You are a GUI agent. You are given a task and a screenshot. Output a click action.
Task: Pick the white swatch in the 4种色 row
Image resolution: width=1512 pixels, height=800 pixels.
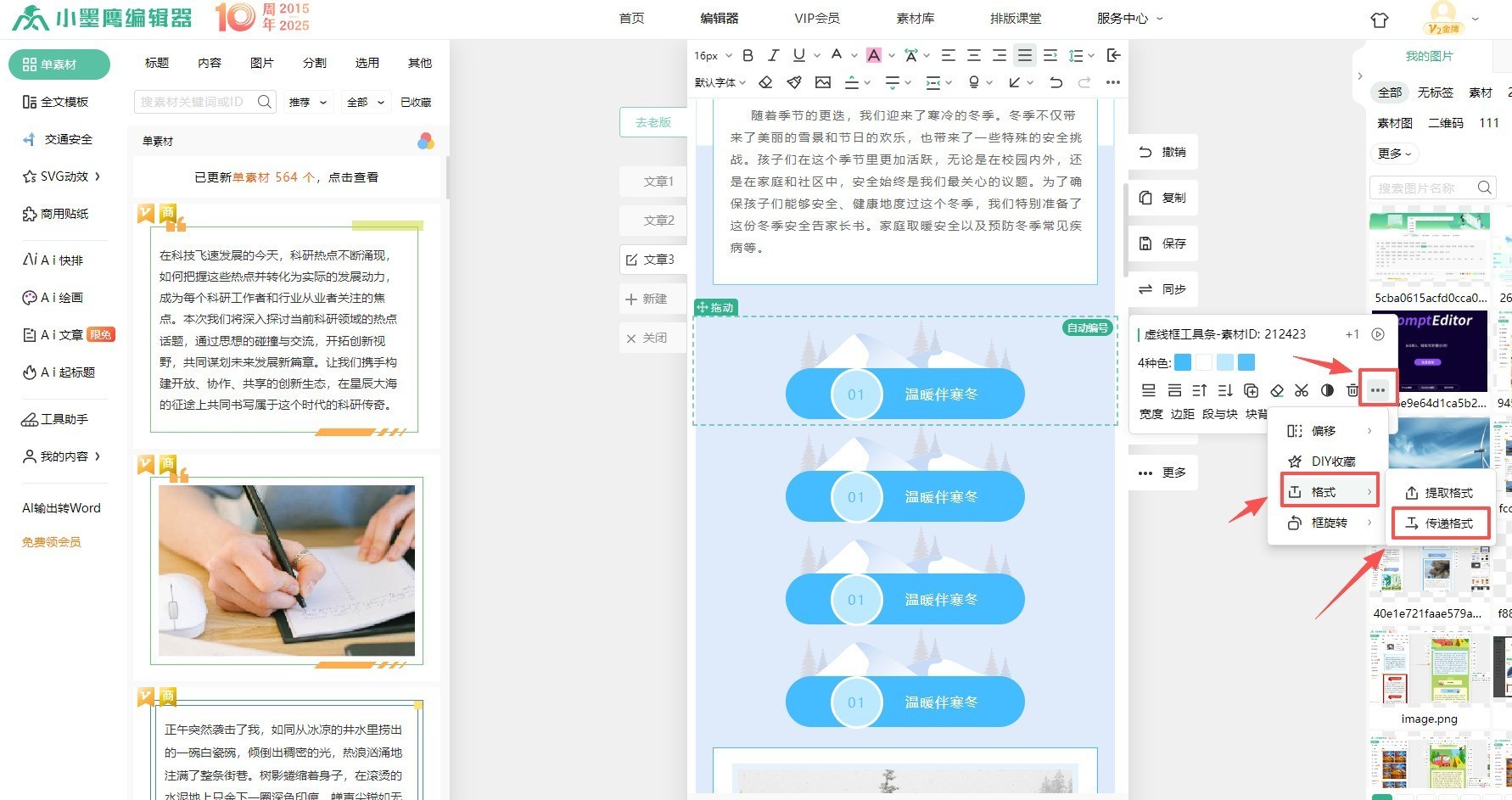click(1204, 363)
